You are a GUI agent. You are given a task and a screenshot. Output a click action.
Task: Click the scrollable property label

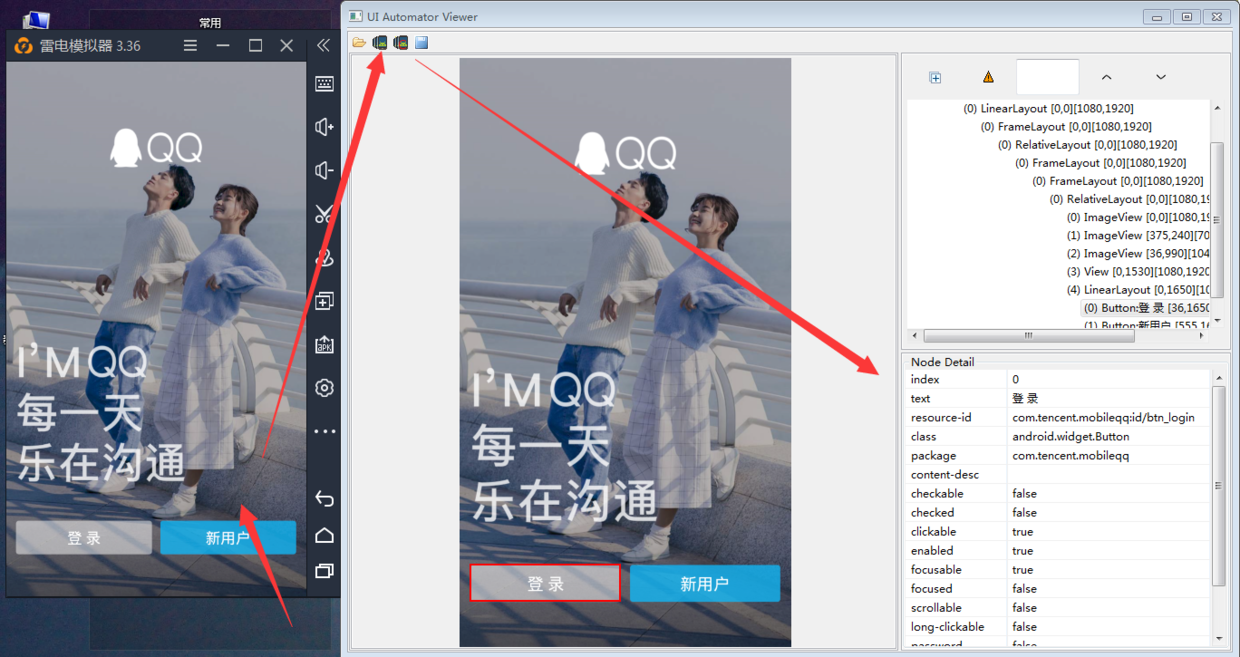pyautogui.click(x=936, y=607)
